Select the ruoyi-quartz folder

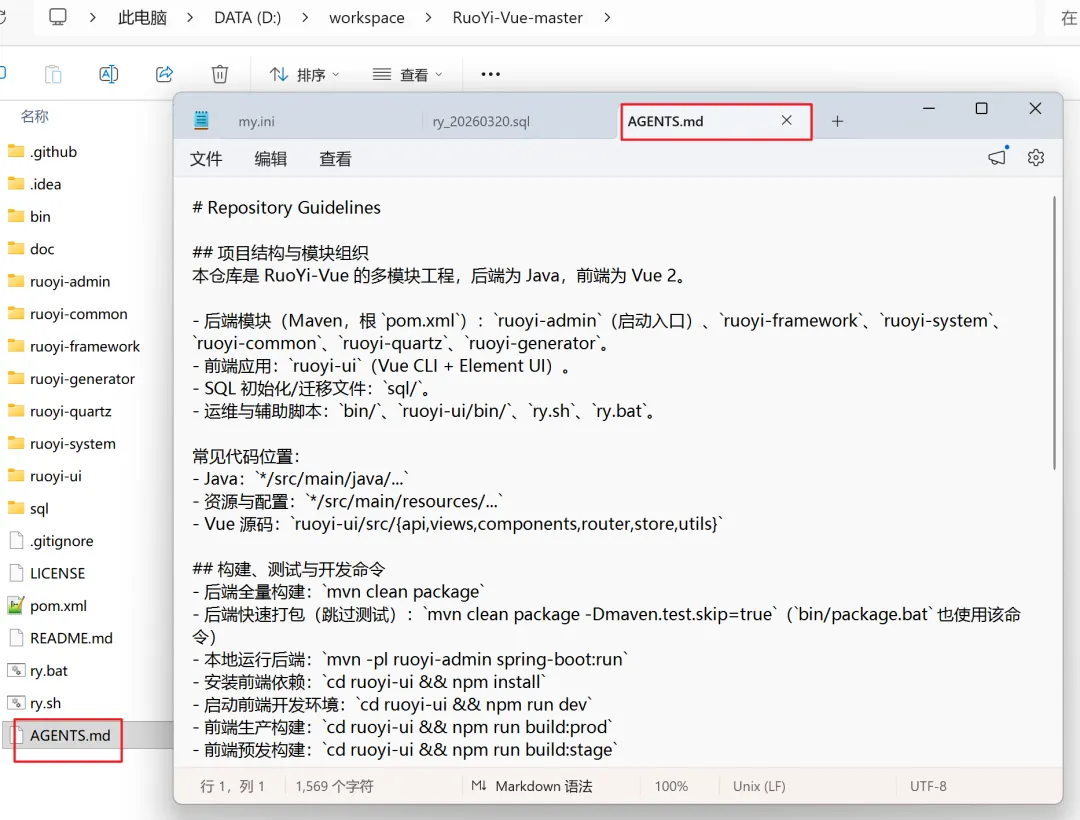59,411
